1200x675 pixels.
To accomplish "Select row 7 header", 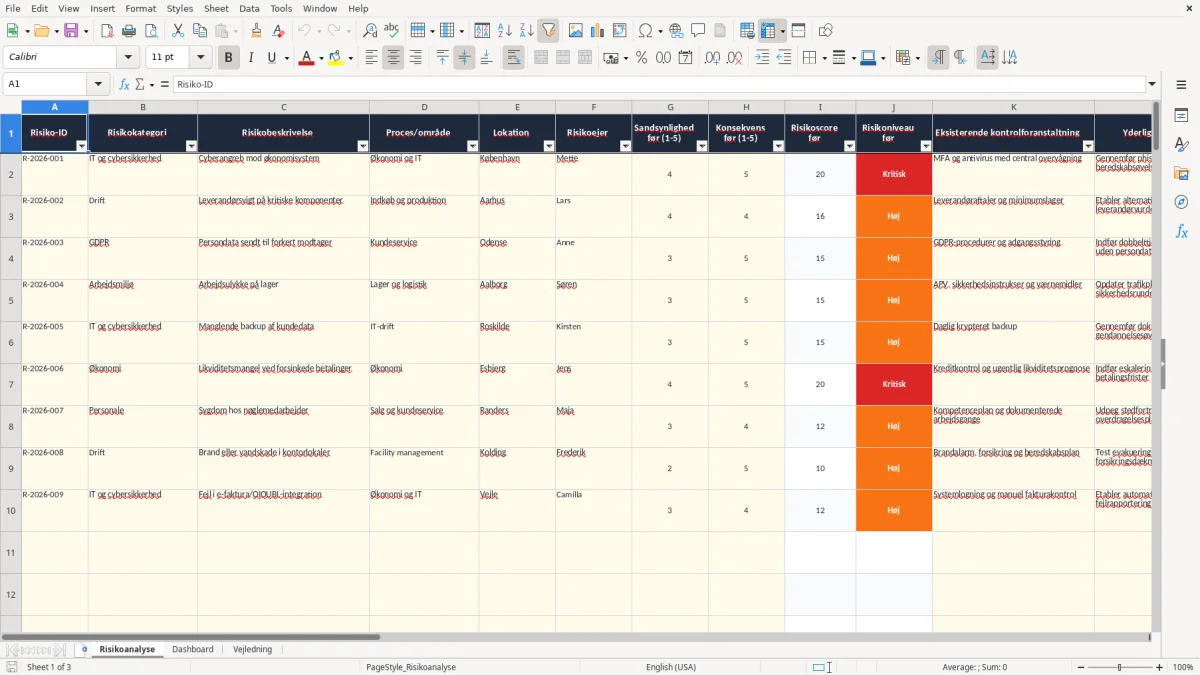I will (x=11, y=384).
